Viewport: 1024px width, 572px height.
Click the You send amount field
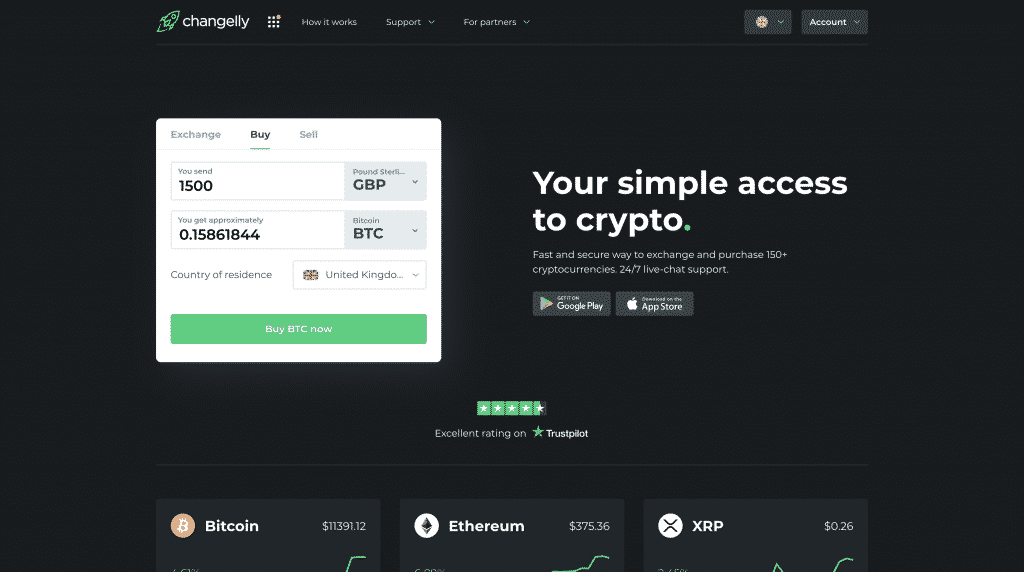pos(257,181)
